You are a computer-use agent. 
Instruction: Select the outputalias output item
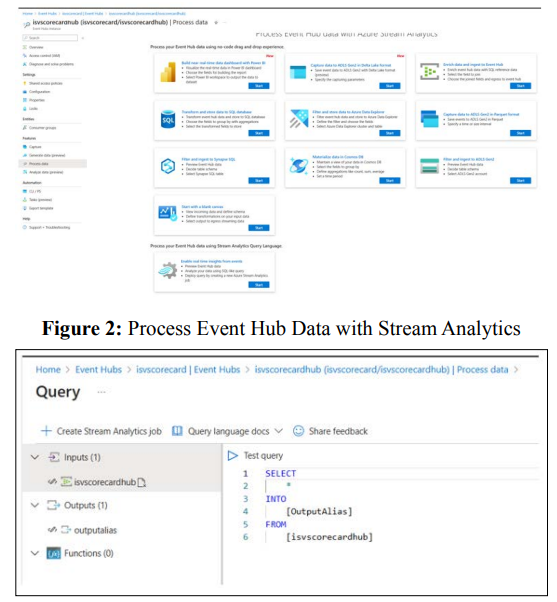95,530
